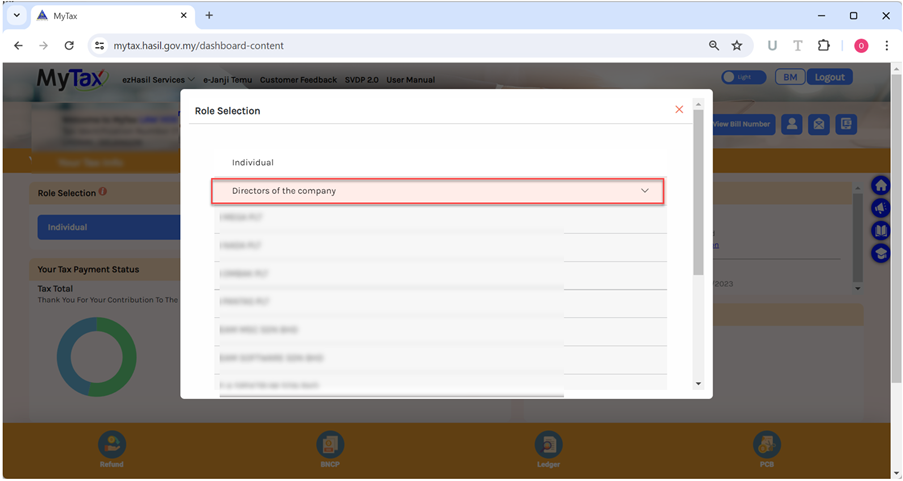Open the Chrome profile avatar
903x481 pixels.
861,46
